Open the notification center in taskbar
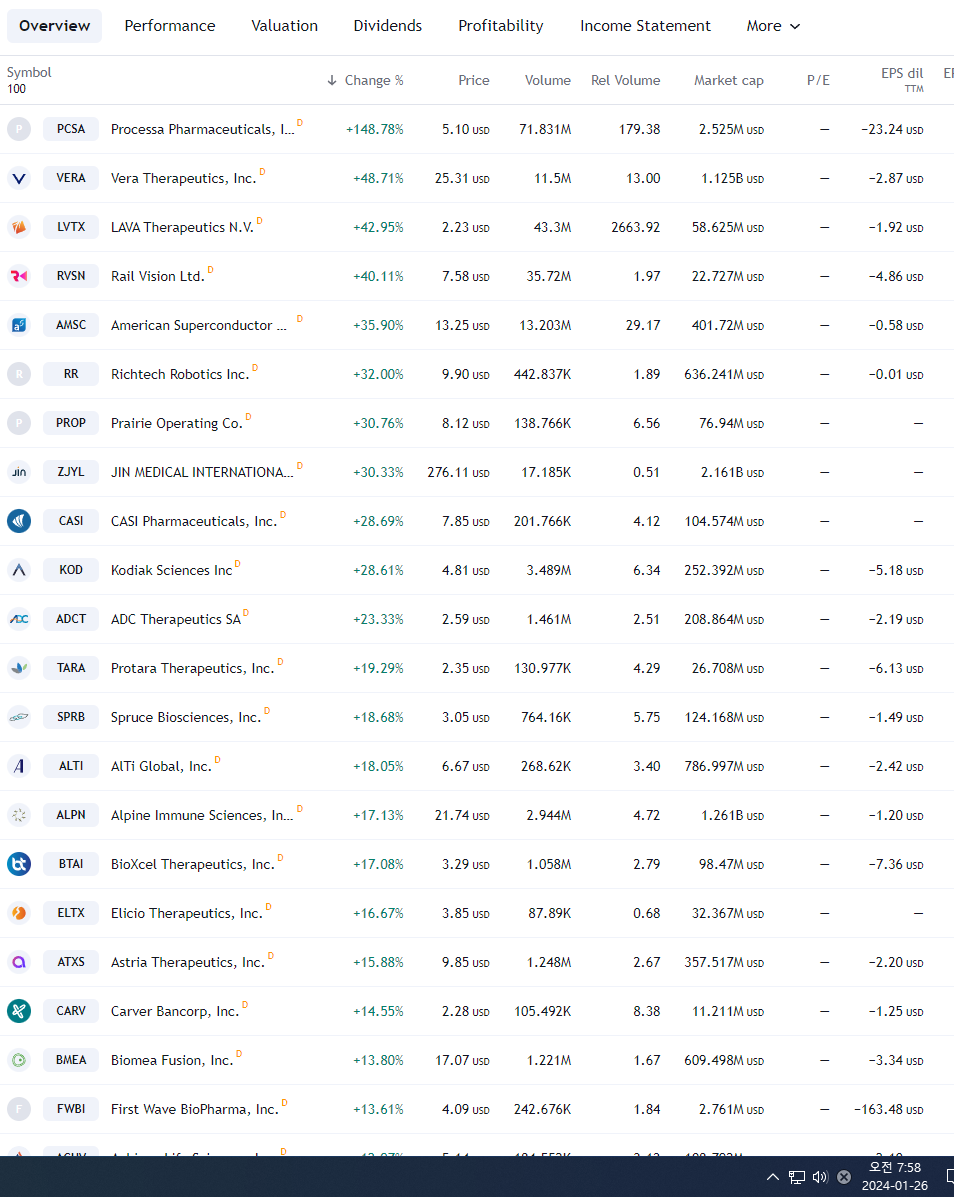Screen dimensions: 954x1197 coord(949,1176)
